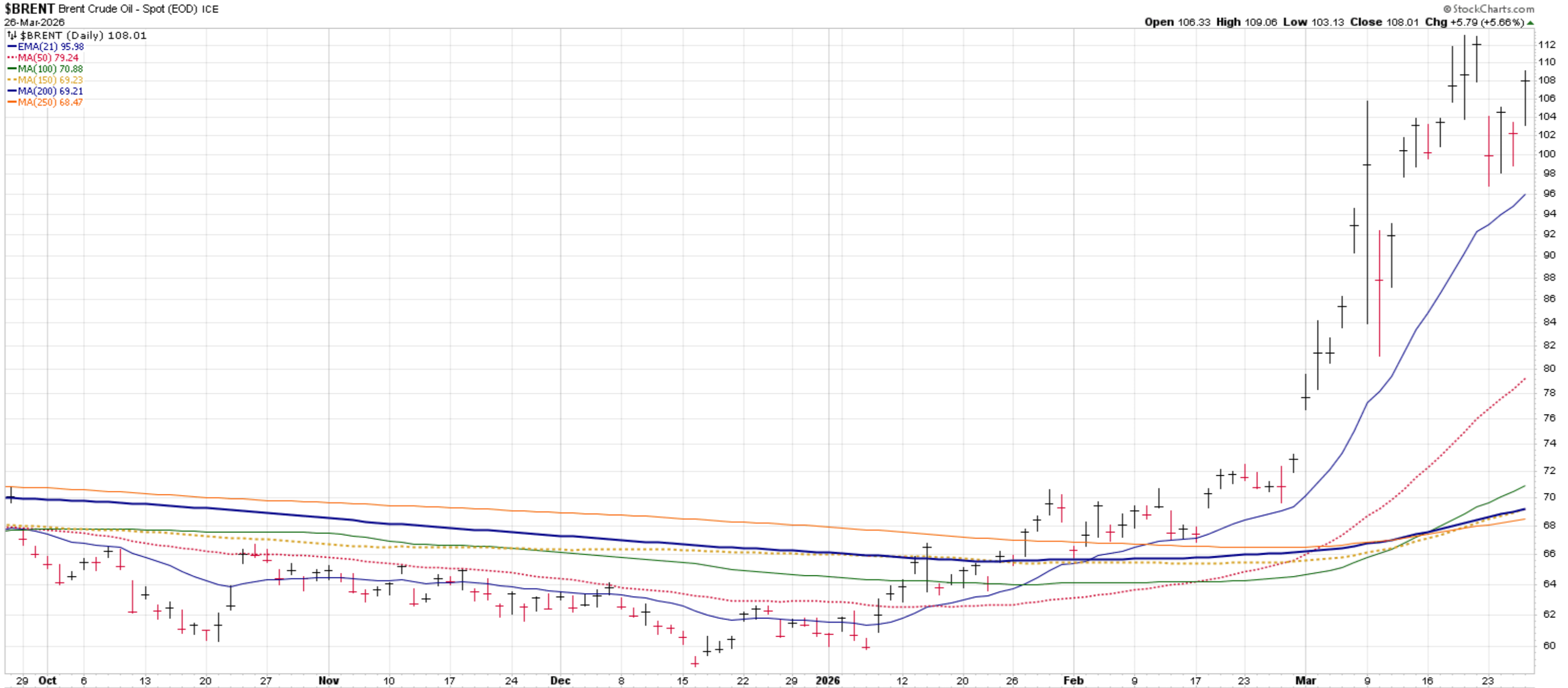Click the Close 108.01 value in header
1568x688 pixels.
click(1402, 22)
